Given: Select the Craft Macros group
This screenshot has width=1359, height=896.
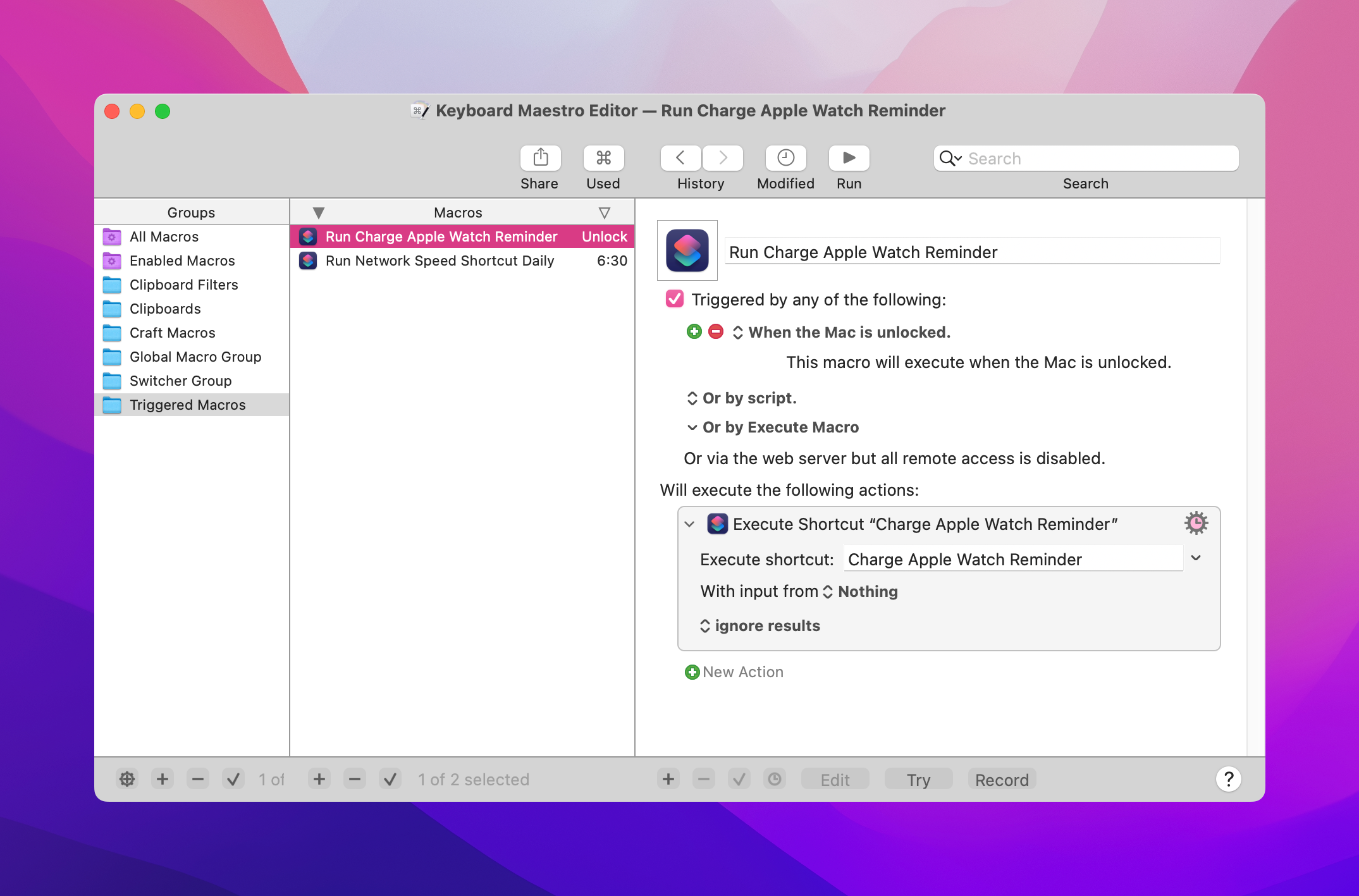Looking at the screenshot, I should 192,333.
